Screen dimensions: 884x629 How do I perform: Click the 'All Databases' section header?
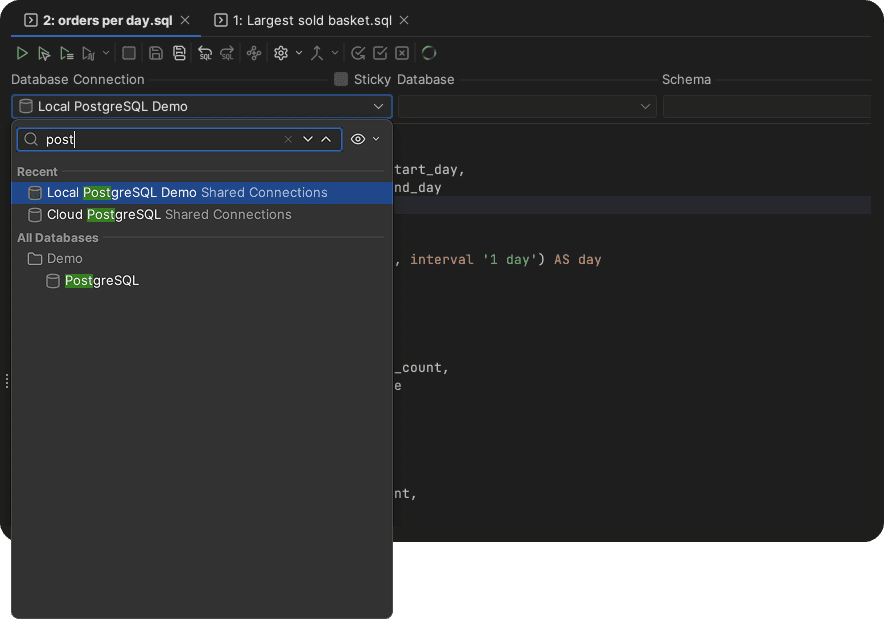pos(58,238)
